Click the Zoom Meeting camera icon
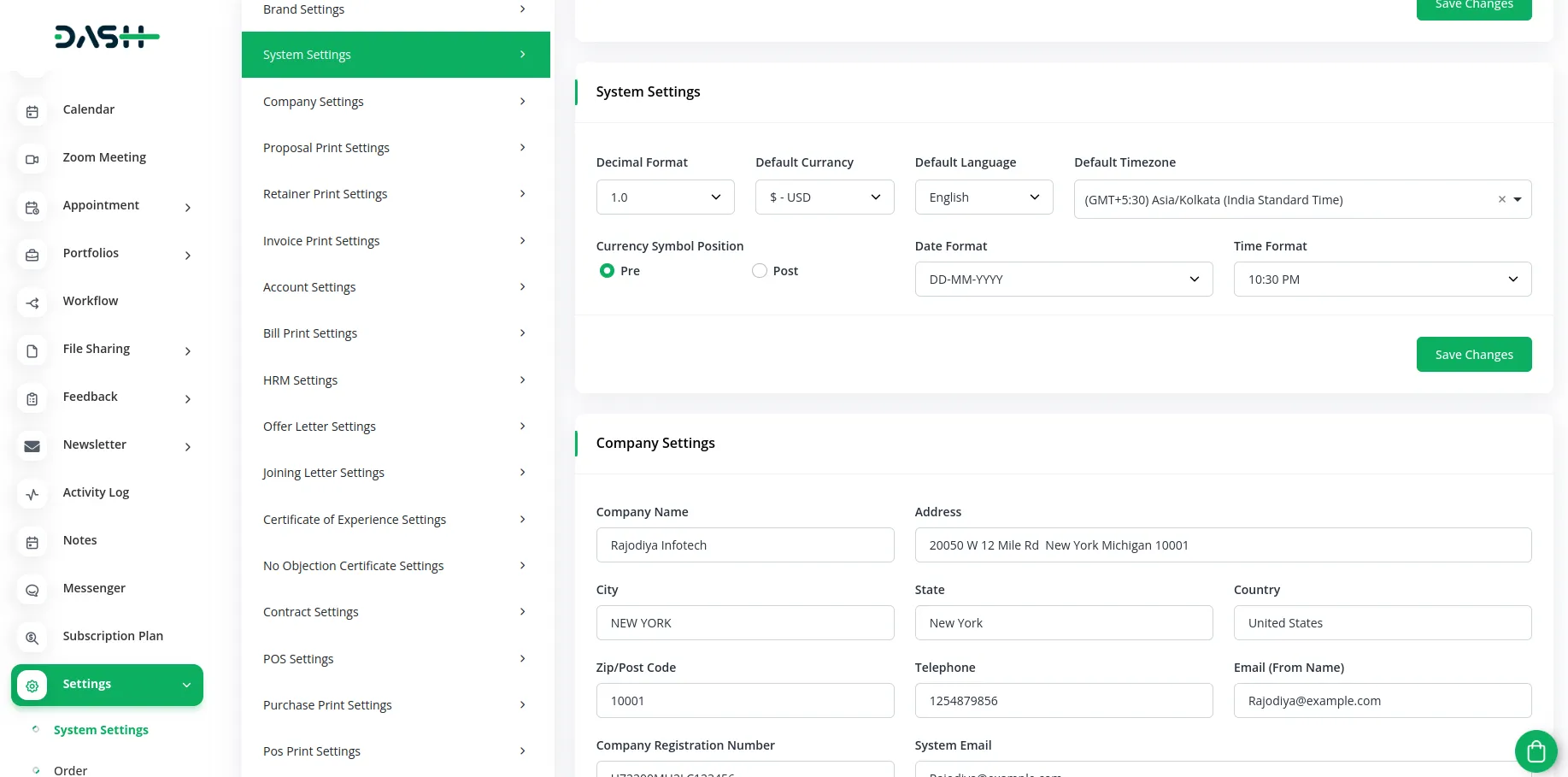Image resolution: width=1568 pixels, height=777 pixels. pos(32,159)
